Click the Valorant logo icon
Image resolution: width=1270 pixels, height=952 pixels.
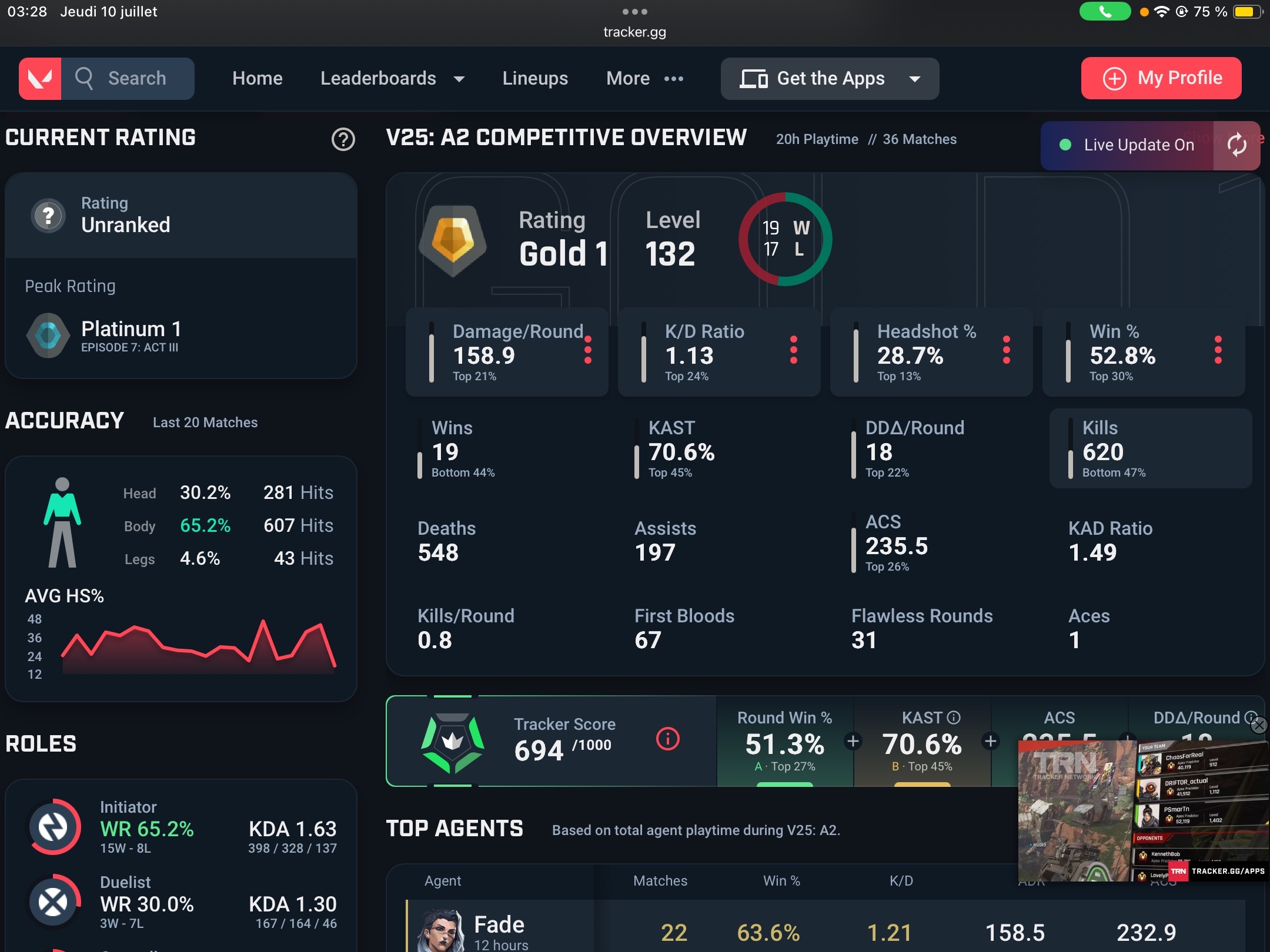tap(40, 78)
